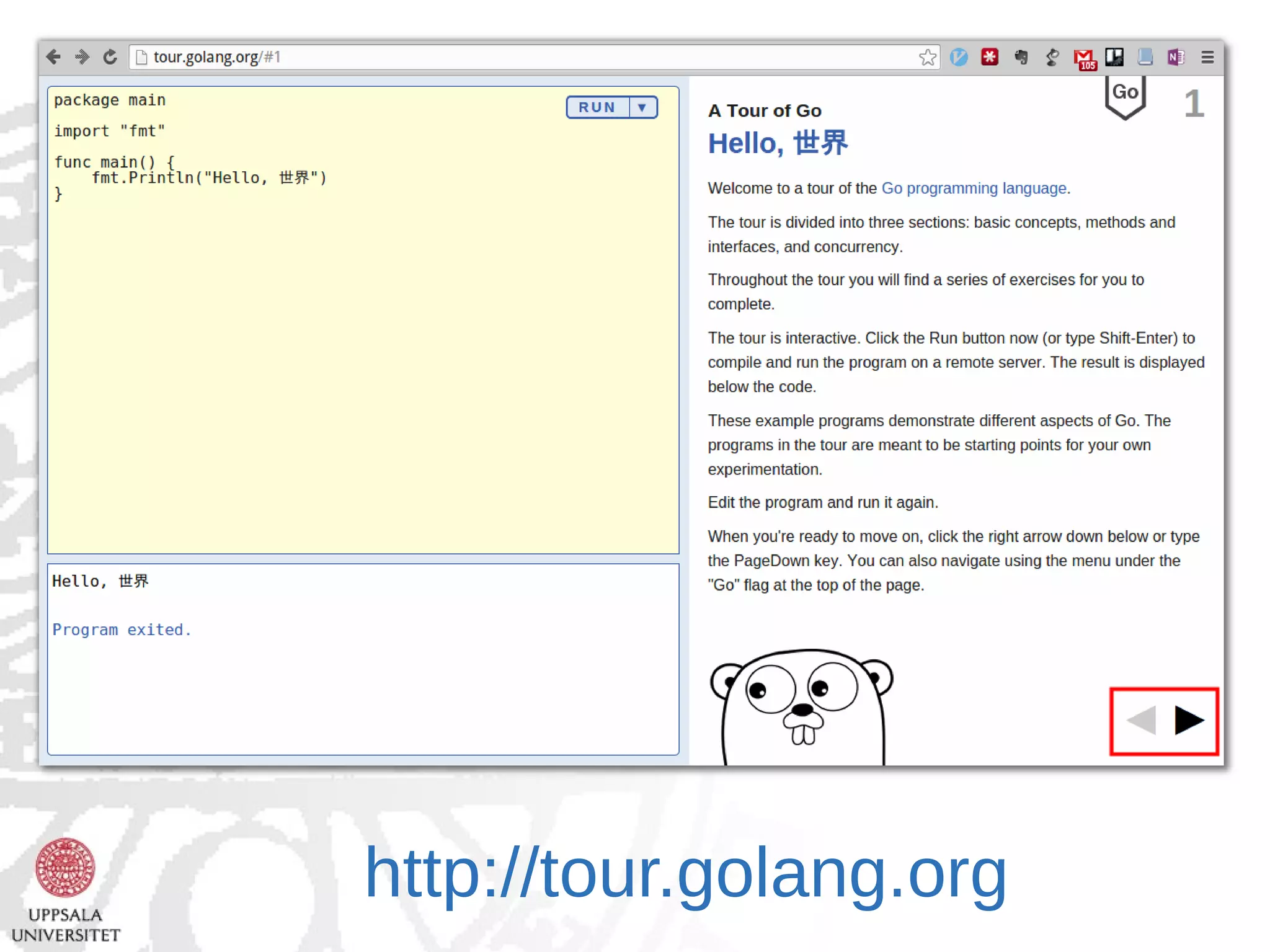This screenshot has width=1270, height=952.
Task: Click the 'A Tour of Go' title
Action: (765, 110)
